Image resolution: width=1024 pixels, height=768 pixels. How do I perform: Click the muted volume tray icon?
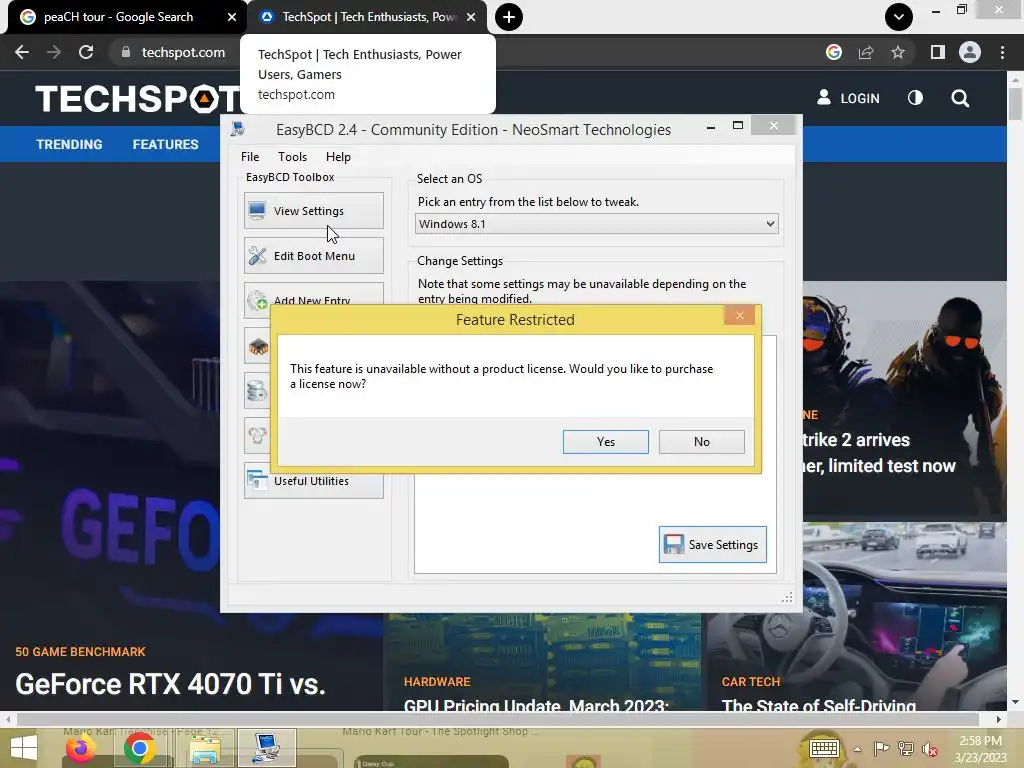[x=929, y=749]
